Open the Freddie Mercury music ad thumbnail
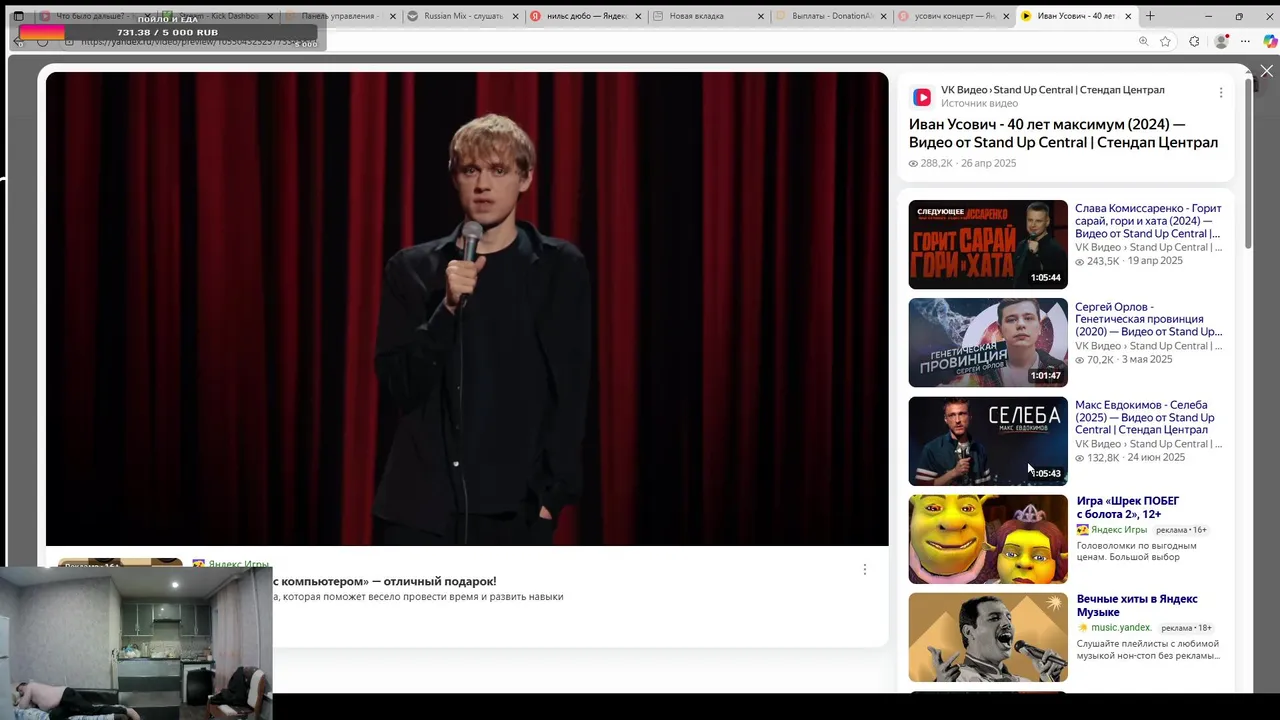 [x=988, y=637]
